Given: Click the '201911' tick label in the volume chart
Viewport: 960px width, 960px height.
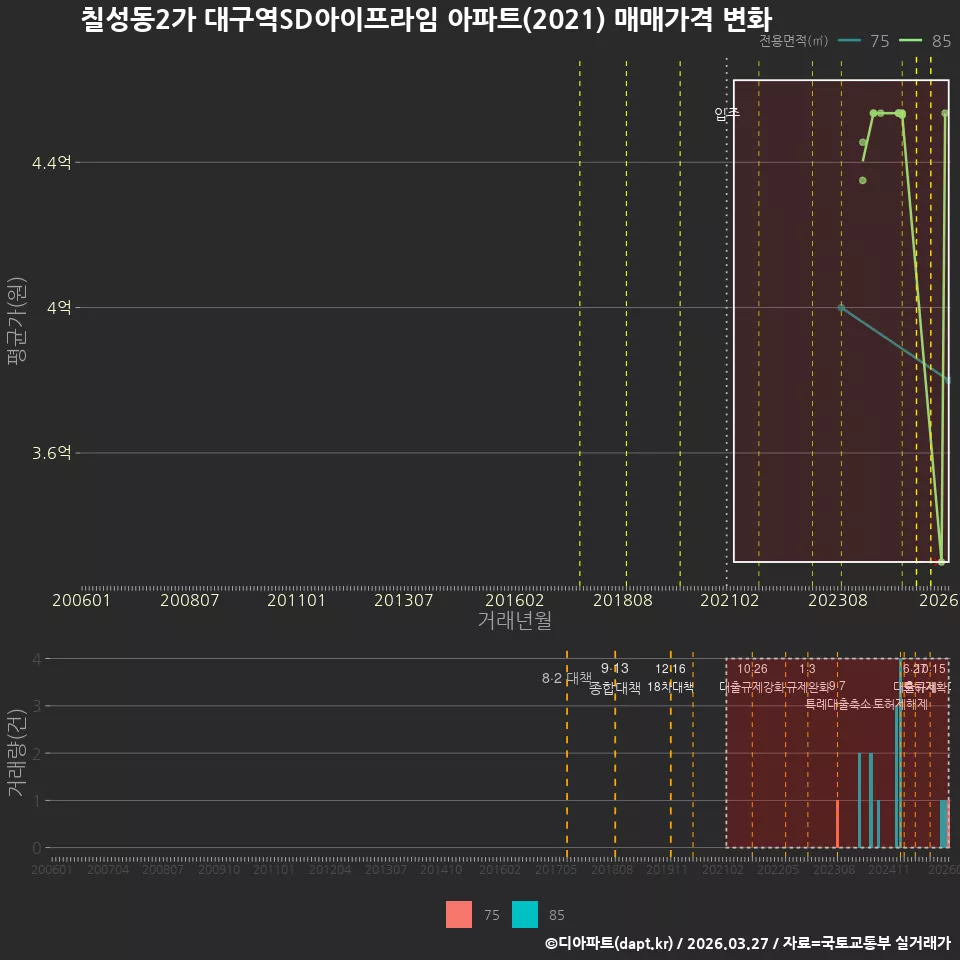Looking at the screenshot, I should coord(667,869).
